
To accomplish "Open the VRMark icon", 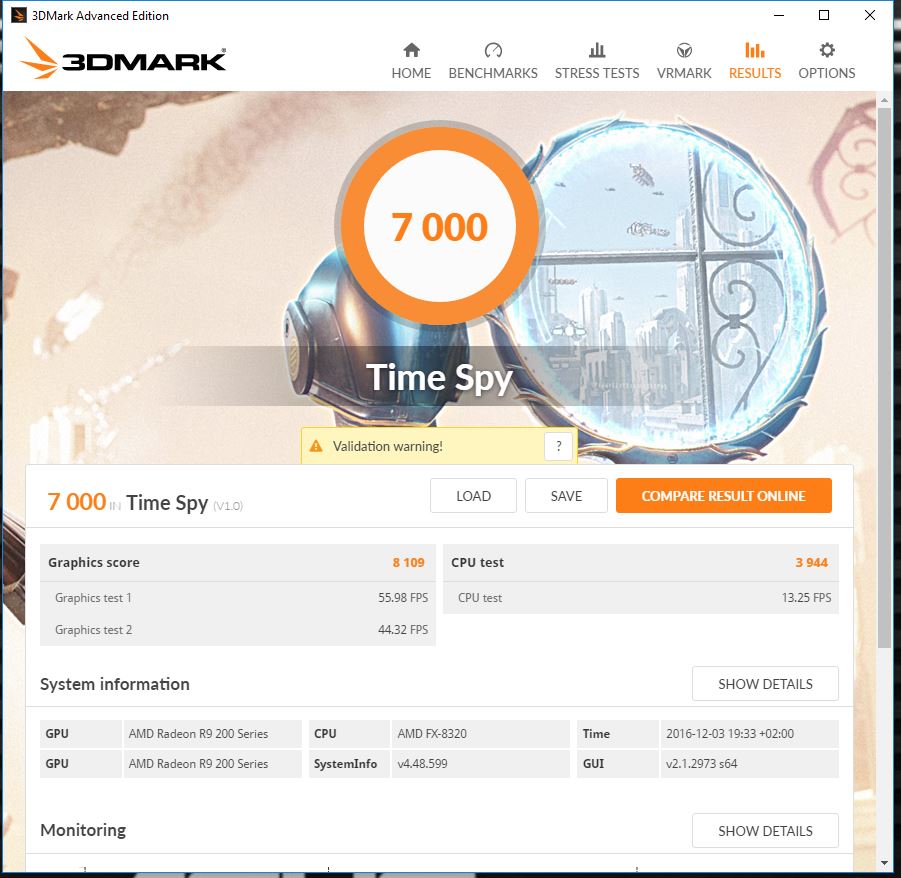I will click(684, 51).
